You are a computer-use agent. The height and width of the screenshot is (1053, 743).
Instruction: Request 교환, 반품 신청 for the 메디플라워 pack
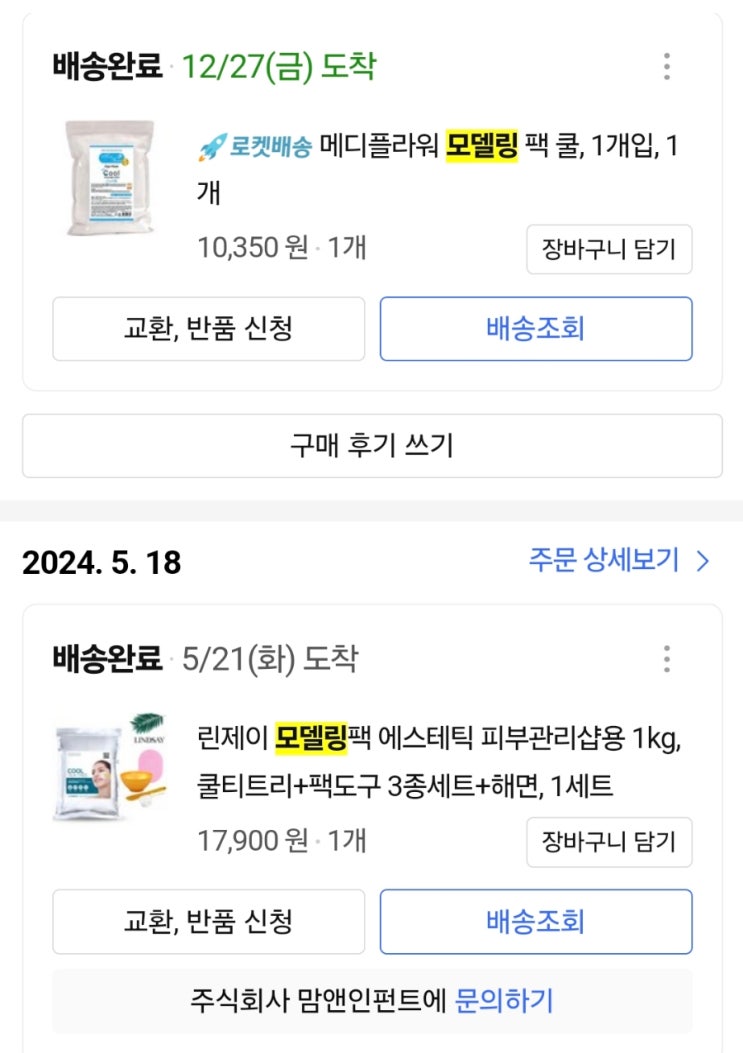(x=208, y=328)
